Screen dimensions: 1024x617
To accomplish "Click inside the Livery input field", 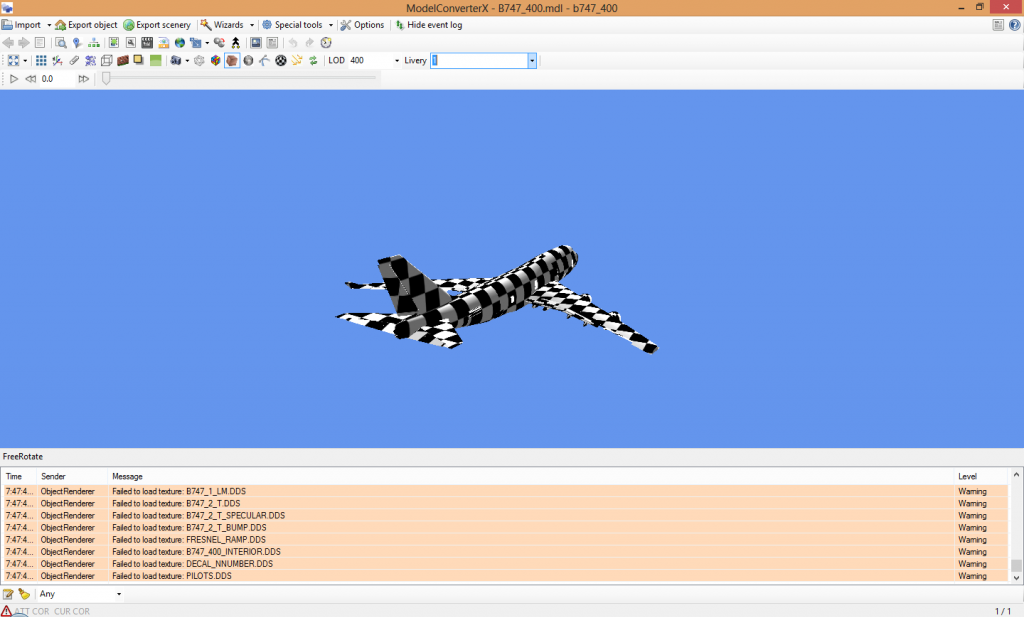I will tap(480, 60).
